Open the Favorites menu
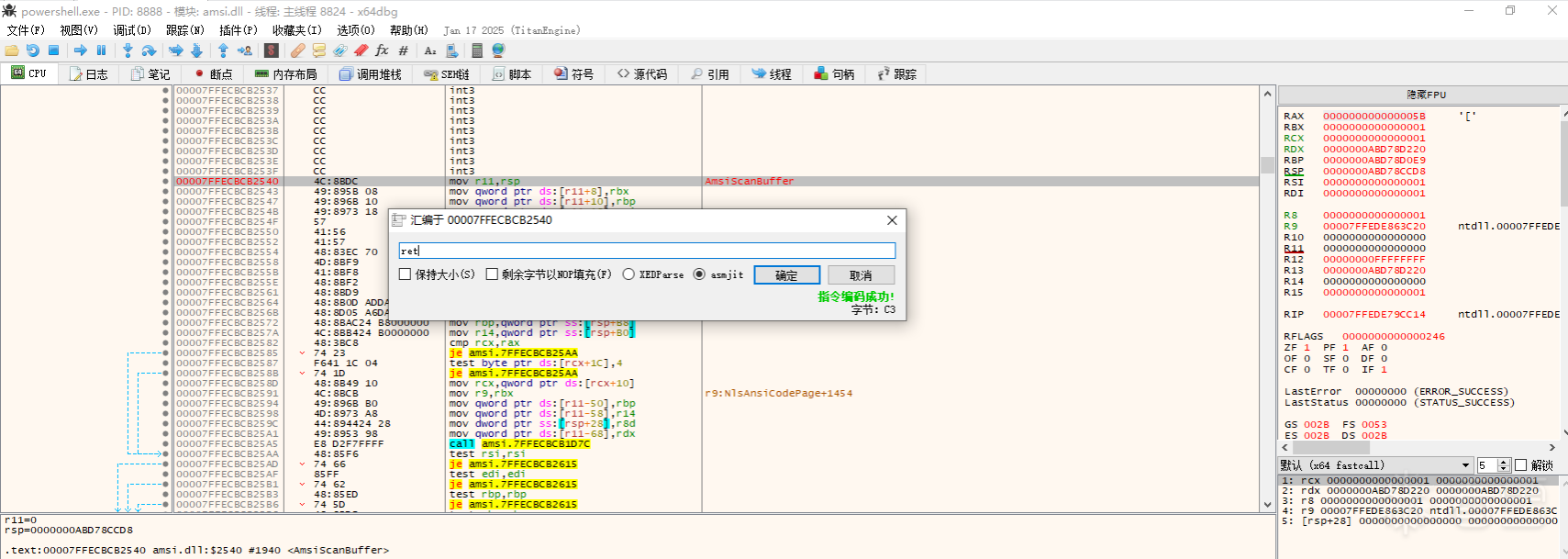Viewport: 1568px width, 559px height. tap(296, 30)
